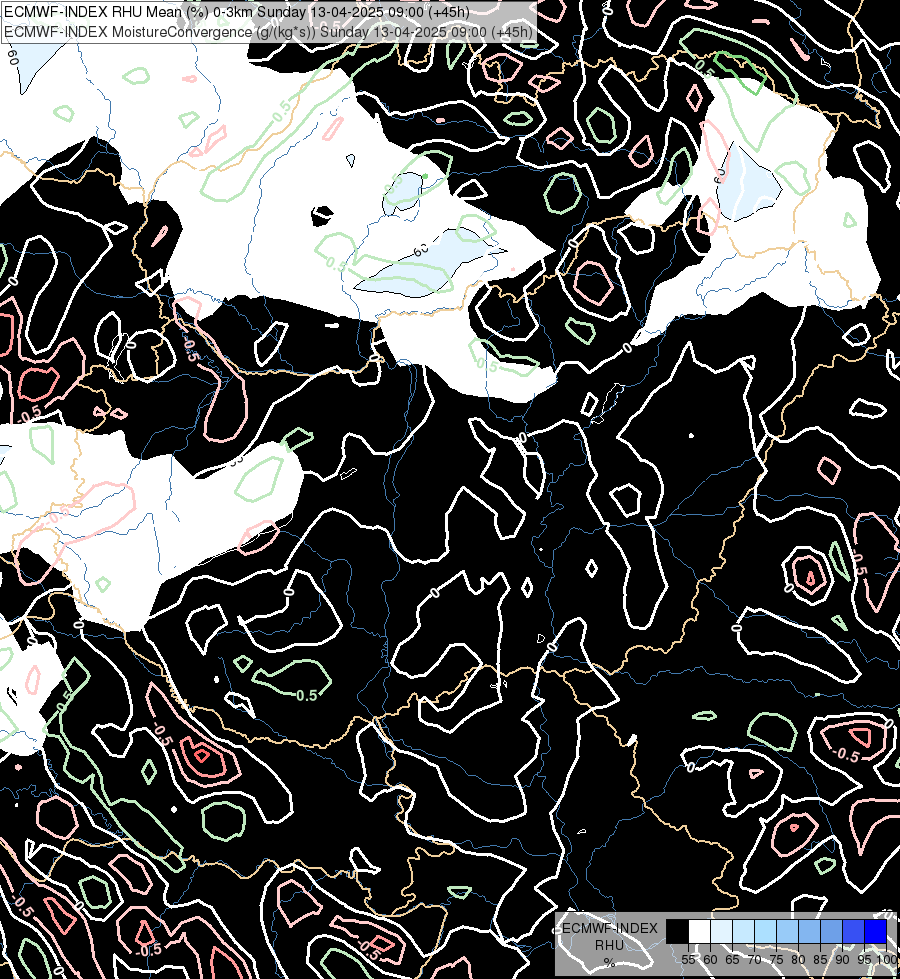The height and width of the screenshot is (979, 900).
Task: Click the legend value 100
Action: coord(886,960)
